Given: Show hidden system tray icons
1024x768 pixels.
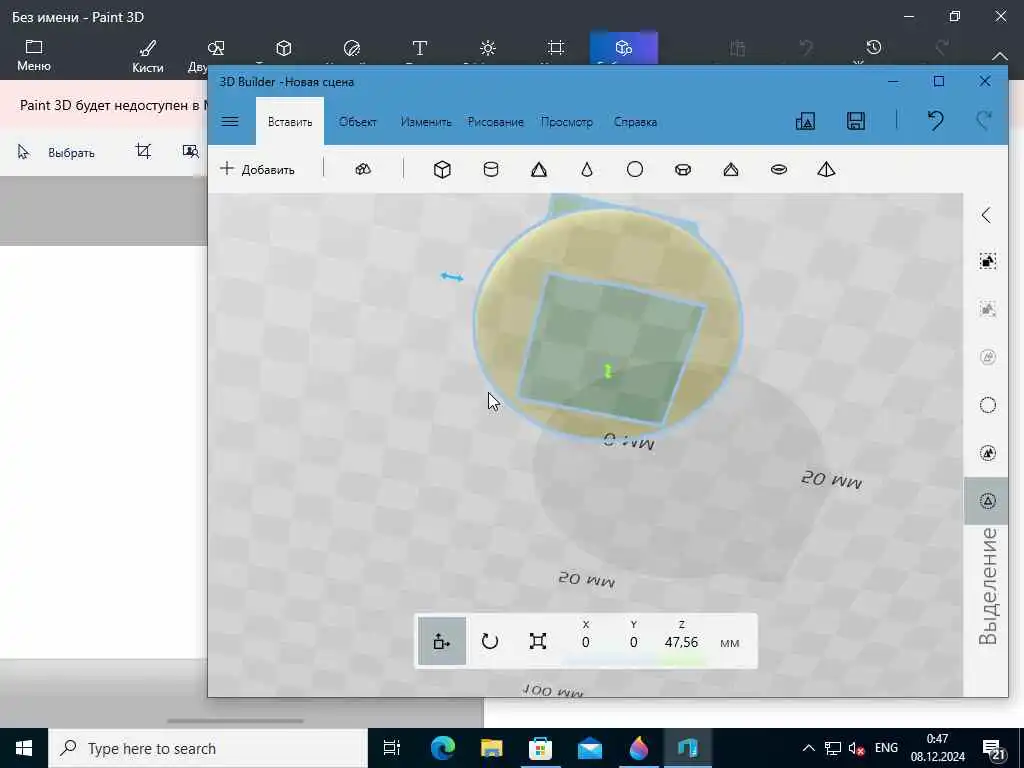Looking at the screenshot, I should pos(808,748).
